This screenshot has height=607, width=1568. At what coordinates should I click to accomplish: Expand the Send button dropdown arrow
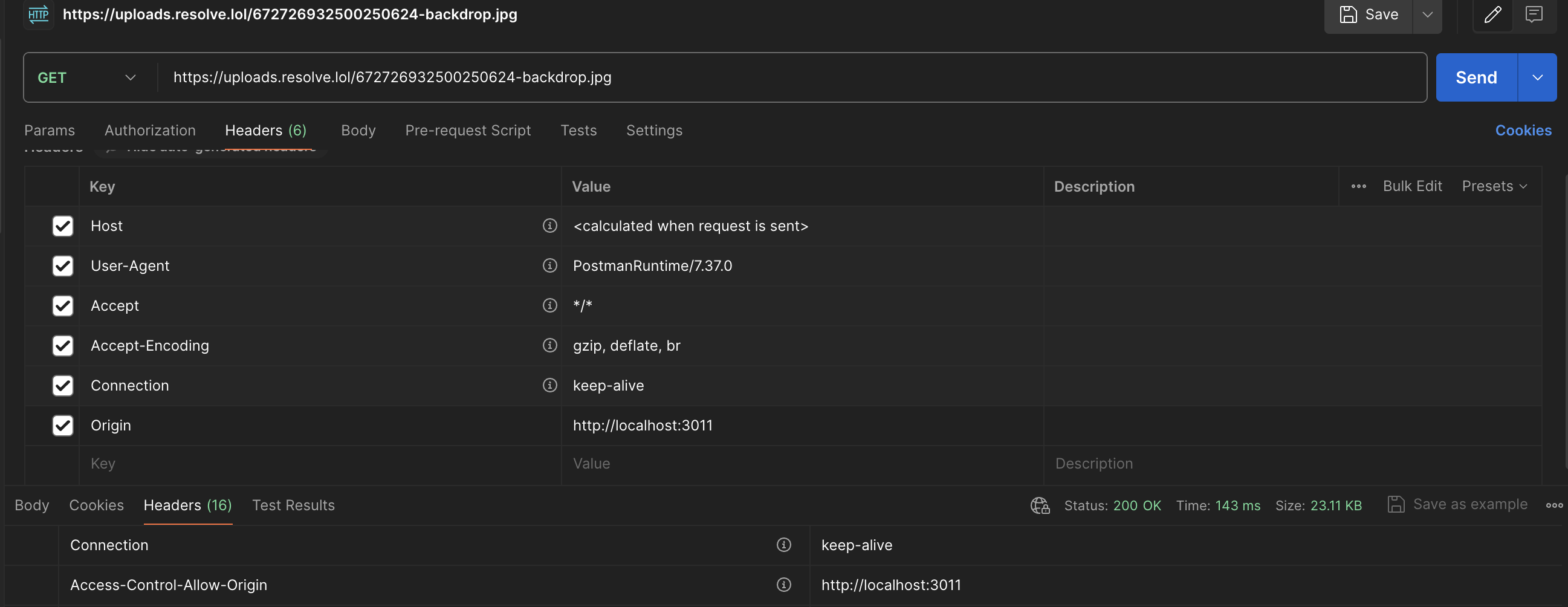[1537, 77]
